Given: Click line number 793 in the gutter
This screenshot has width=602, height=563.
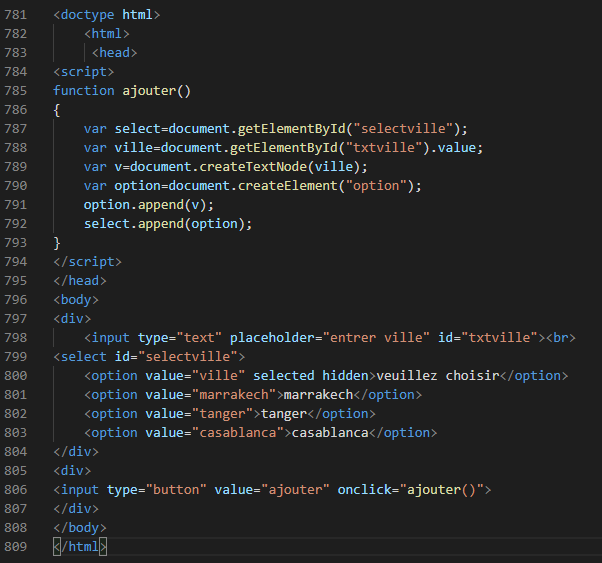Looking at the screenshot, I should point(16,243).
